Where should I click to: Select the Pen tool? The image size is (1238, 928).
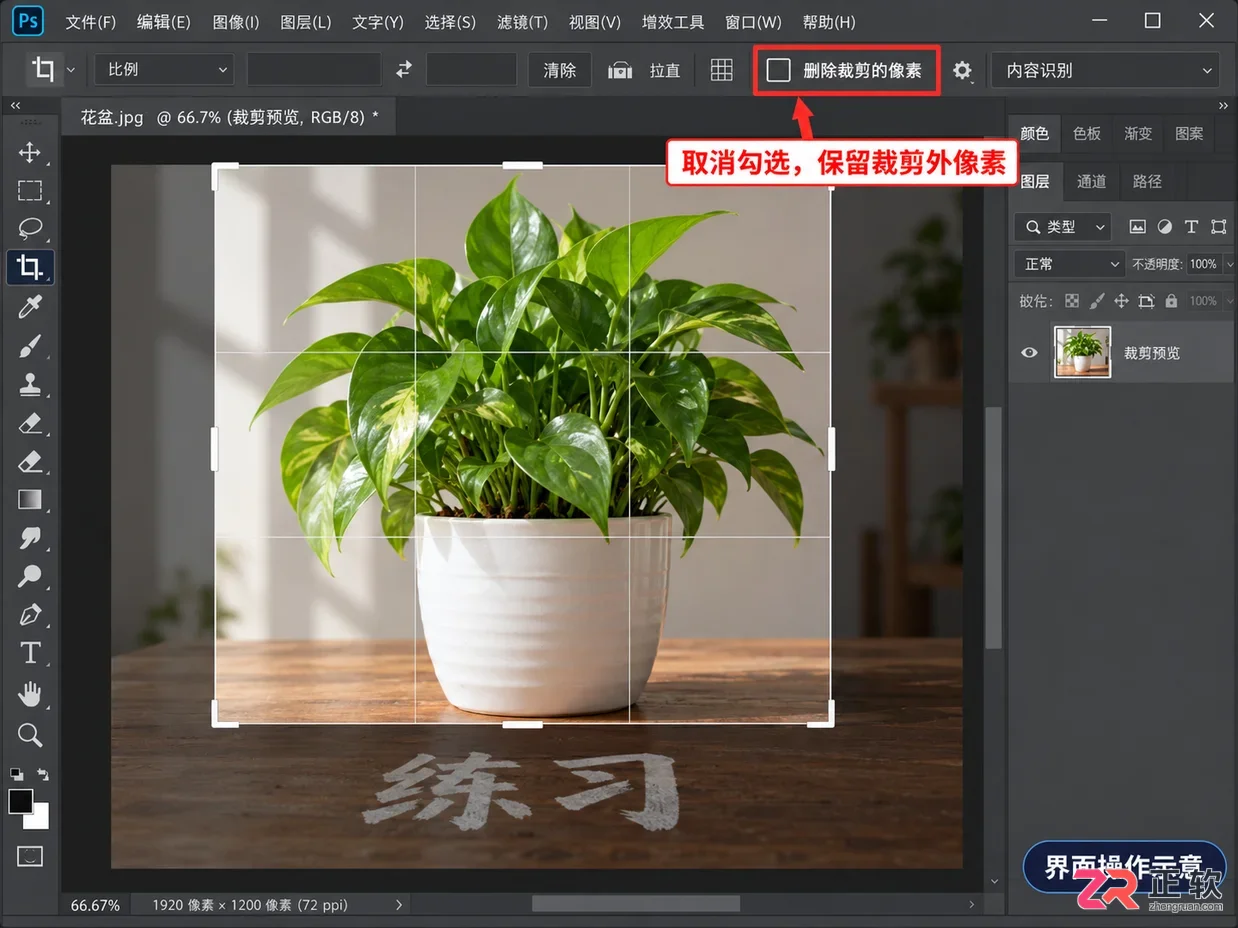29,614
